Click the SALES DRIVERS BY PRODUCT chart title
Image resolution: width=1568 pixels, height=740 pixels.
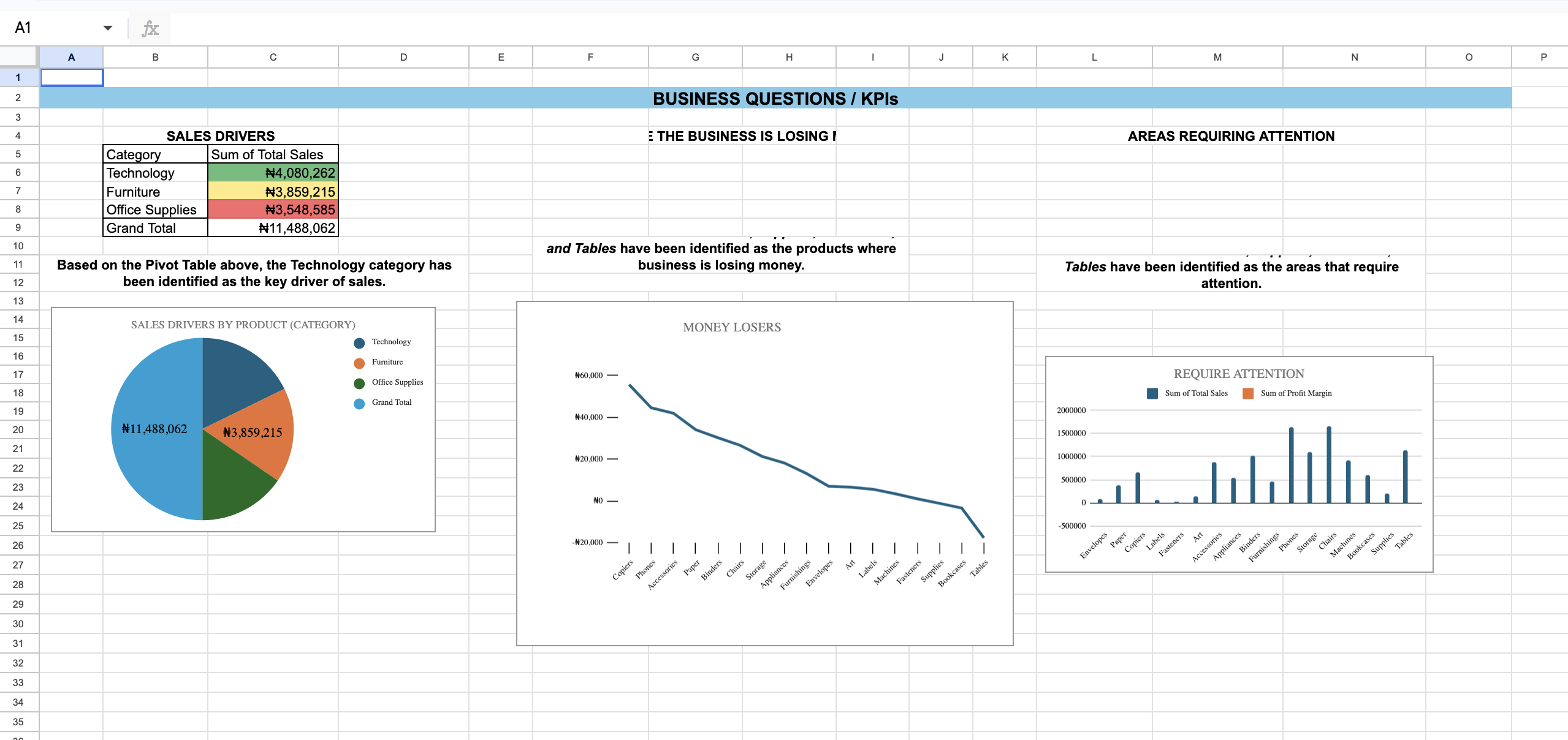coord(243,325)
